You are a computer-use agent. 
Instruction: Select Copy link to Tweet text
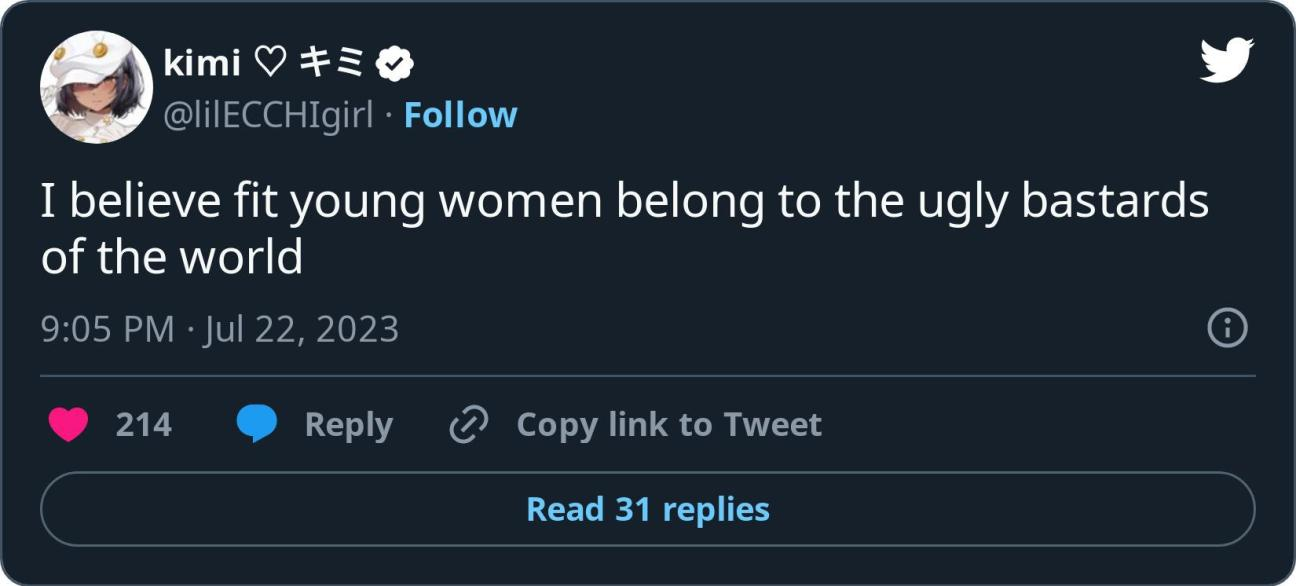(x=669, y=425)
